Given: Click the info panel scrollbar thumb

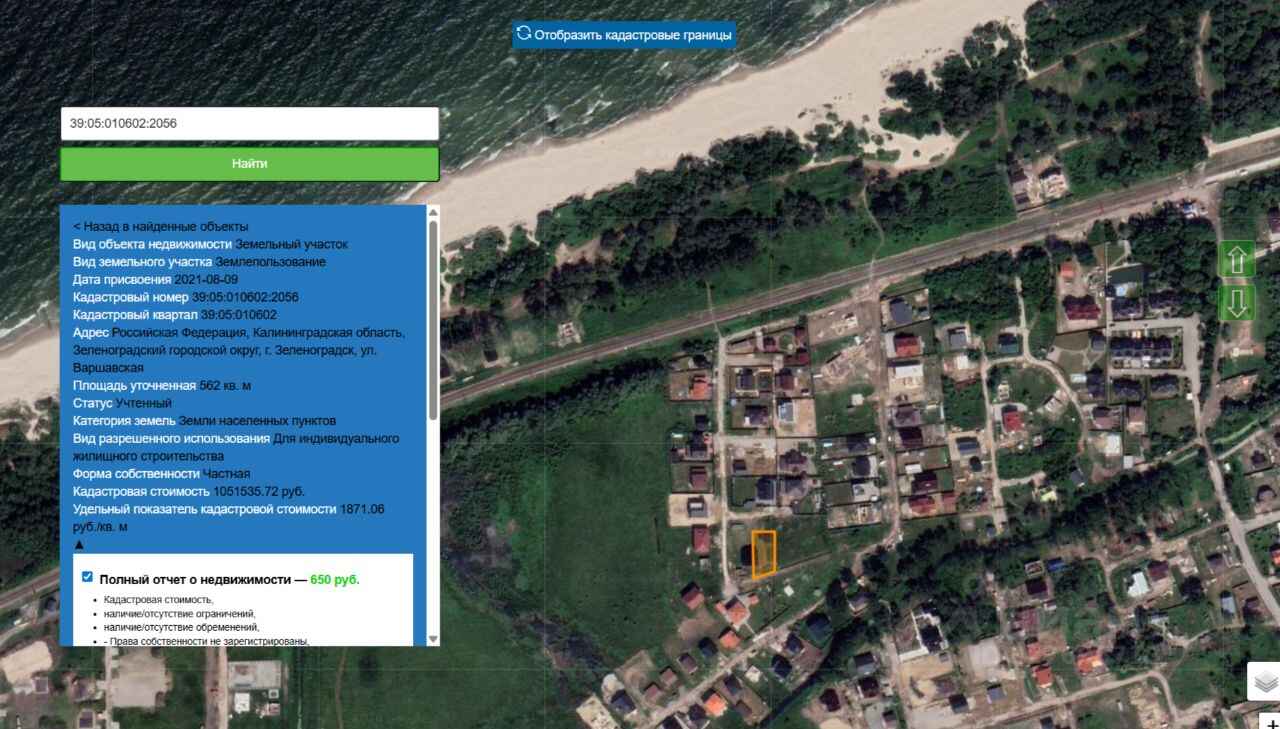Looking at the screenshot, I should (x=433, y=320).
